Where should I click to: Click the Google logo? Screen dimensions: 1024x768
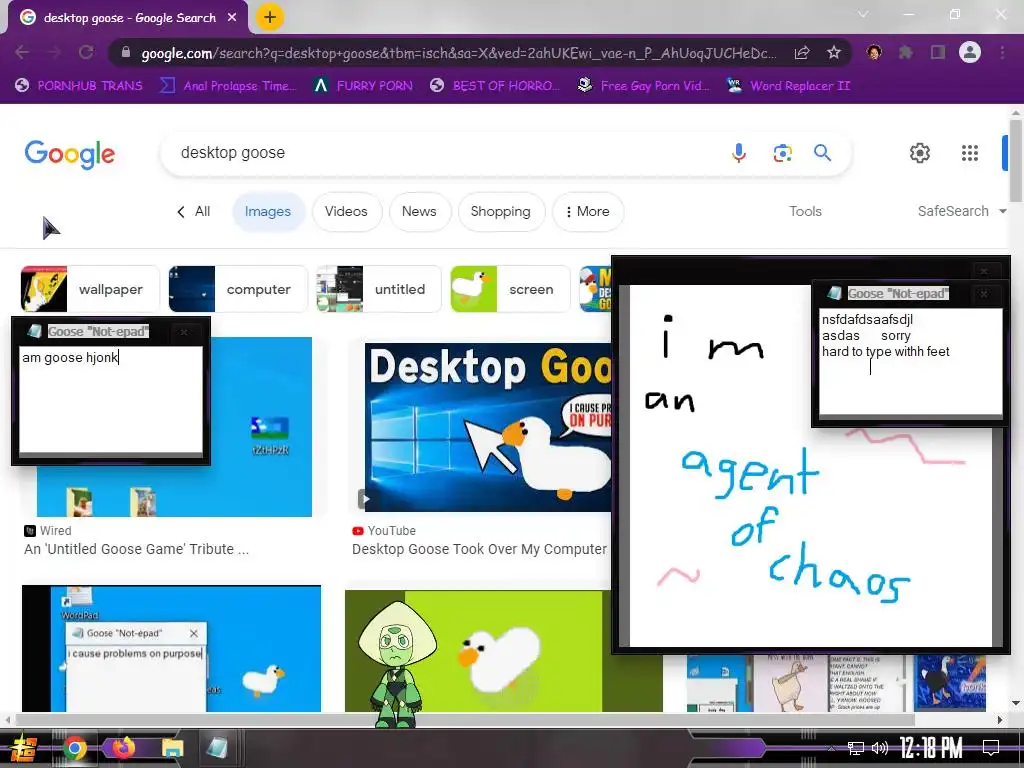pos(69,154)
